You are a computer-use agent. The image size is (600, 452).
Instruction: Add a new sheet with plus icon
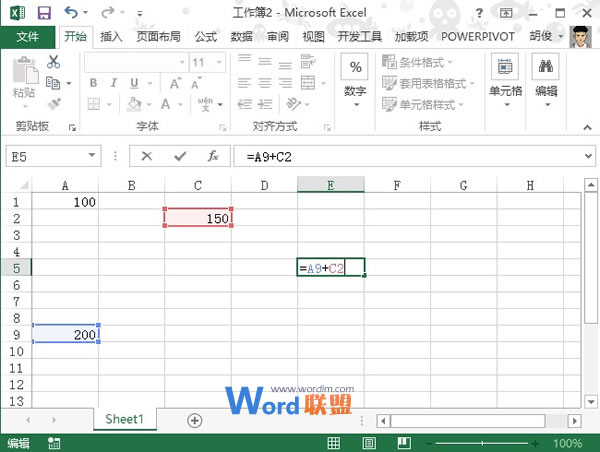[x=194, y=420]
